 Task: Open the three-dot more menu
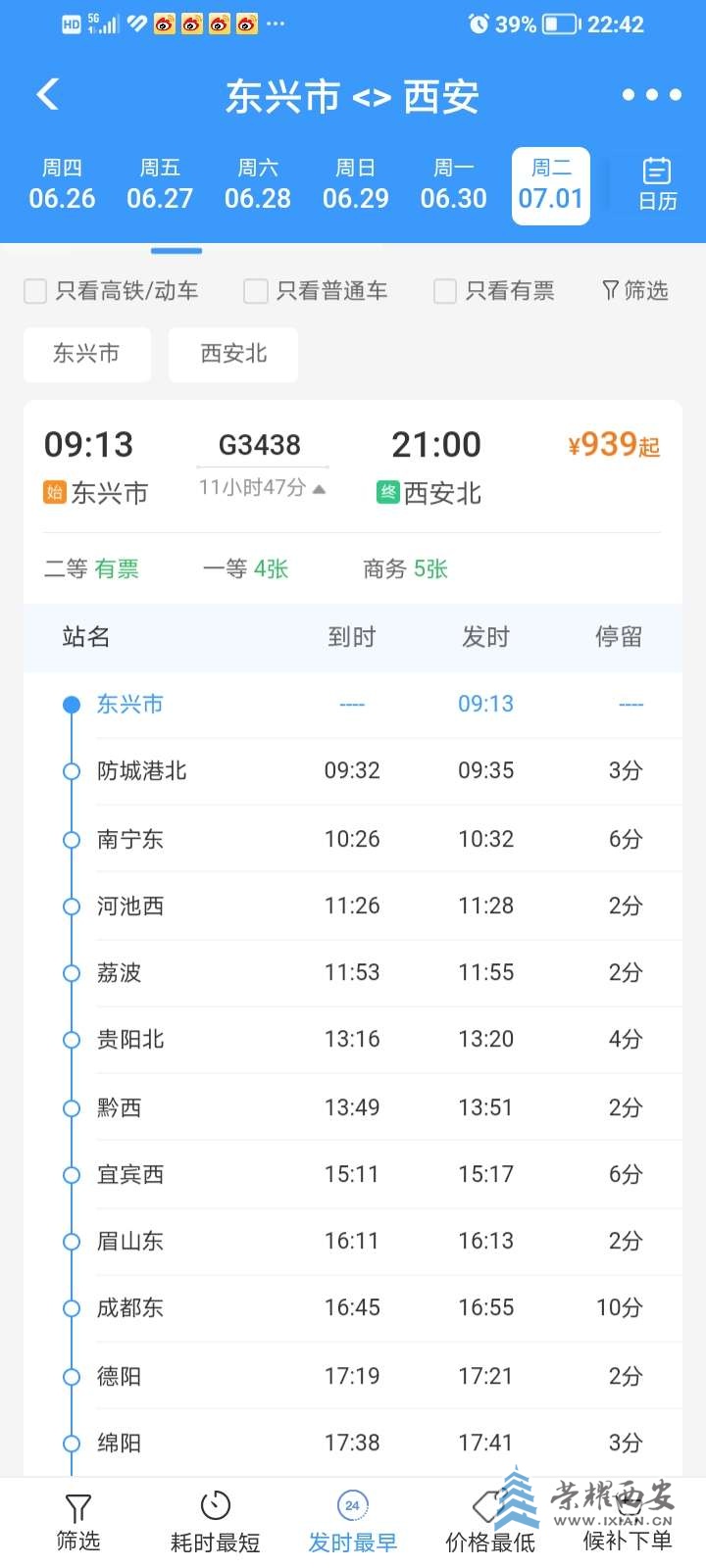[x=651, y=95]
